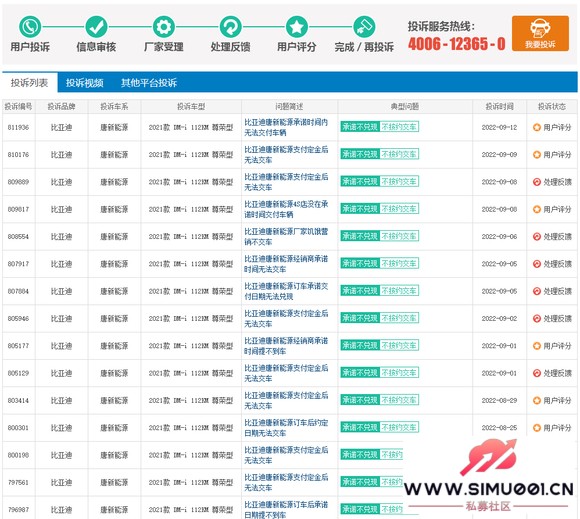This screenshot has width=580, height=519.
Task: Open issue link in complaint row 805946
Action: [x=286, y=319]
